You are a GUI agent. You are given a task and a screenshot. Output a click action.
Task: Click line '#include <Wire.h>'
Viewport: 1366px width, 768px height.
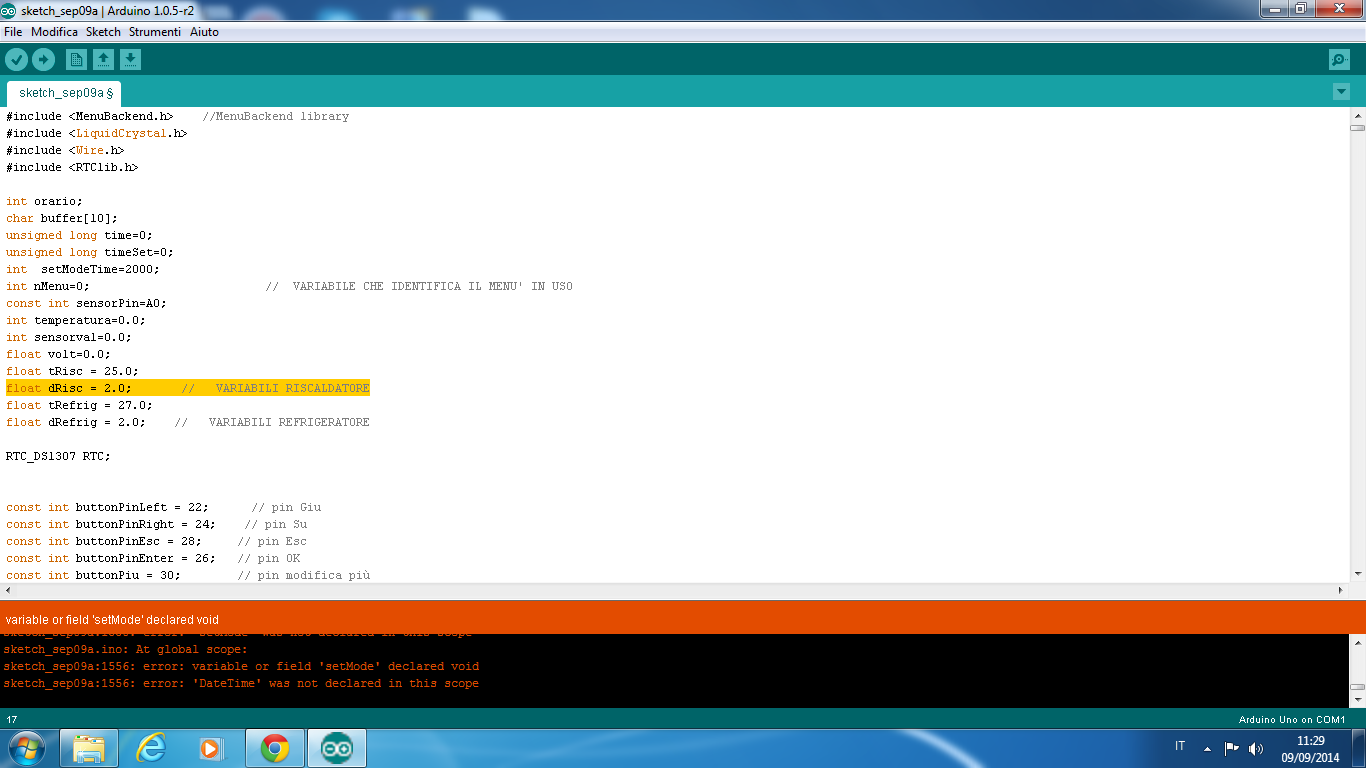pyautogui.click(x=65, y=150)
